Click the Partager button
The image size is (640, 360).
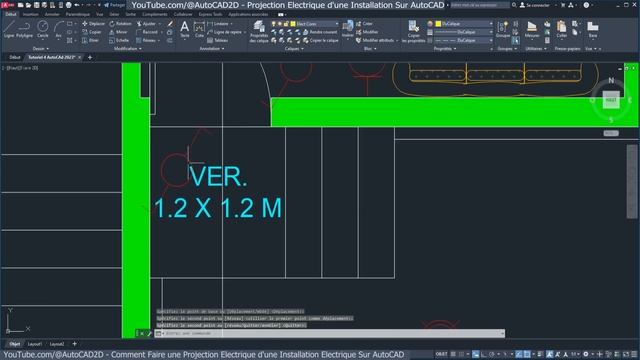(114, 5)
